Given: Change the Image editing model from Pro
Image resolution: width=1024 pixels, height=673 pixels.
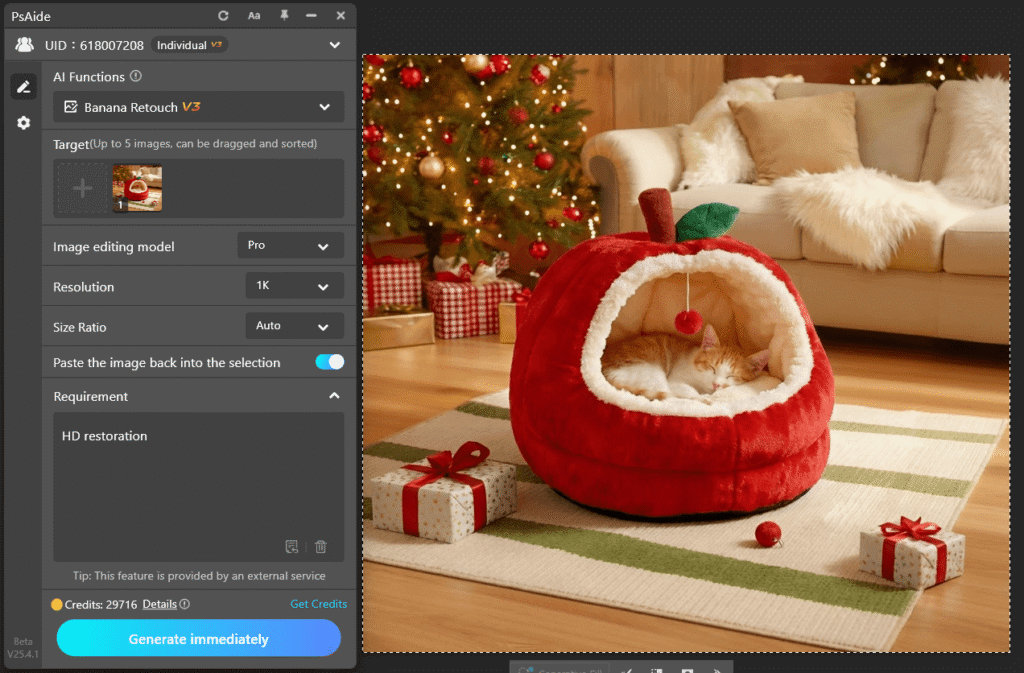Looking at the screenshot, I should pyautogui.click(x=290, y=245).
